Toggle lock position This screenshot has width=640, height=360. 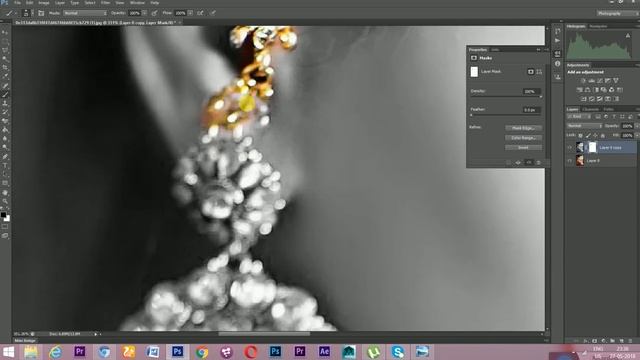[x=596, y=136]
